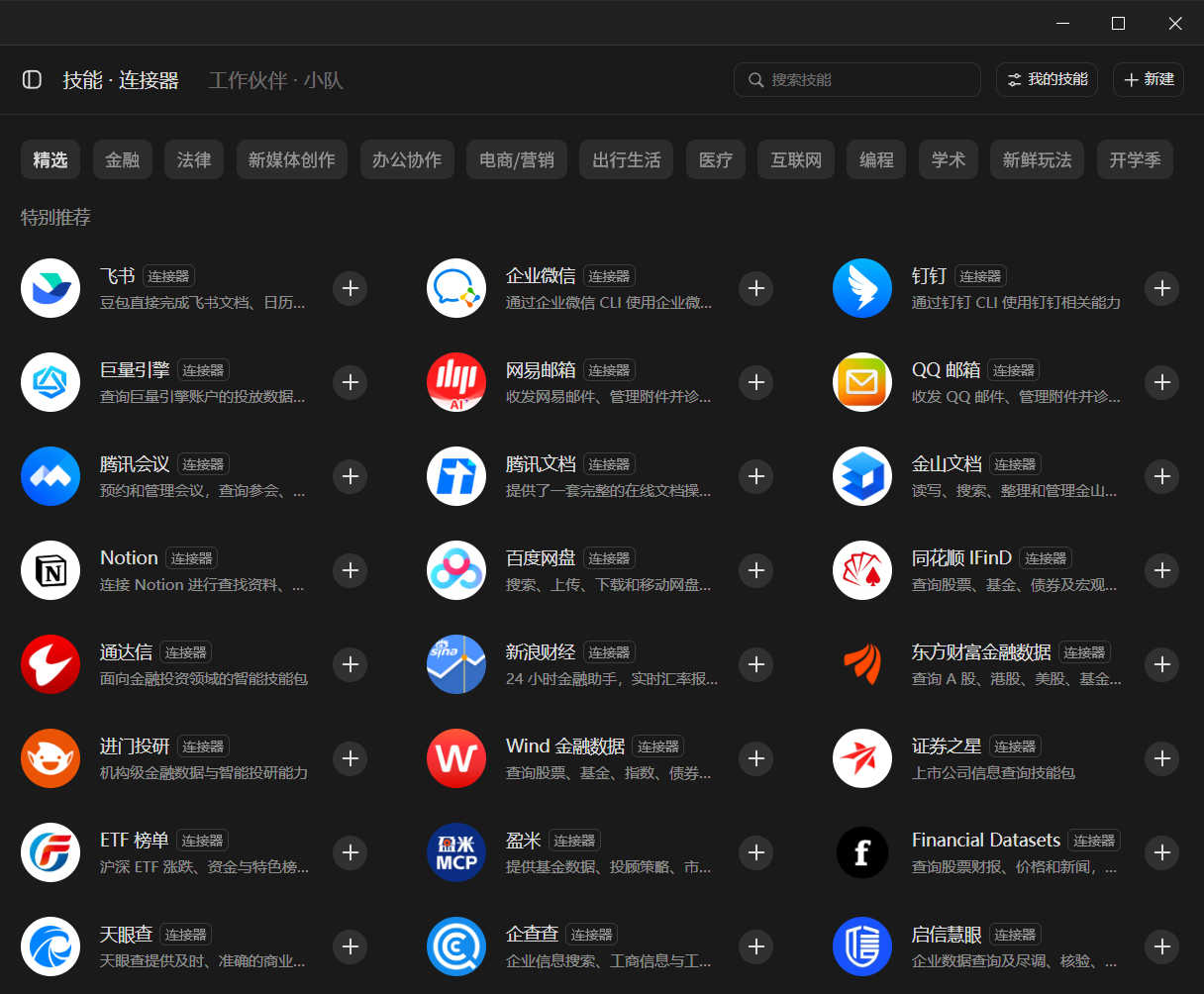Add the 飞书 connector with plus button
1204x994 pixels.
click(351, 288)
